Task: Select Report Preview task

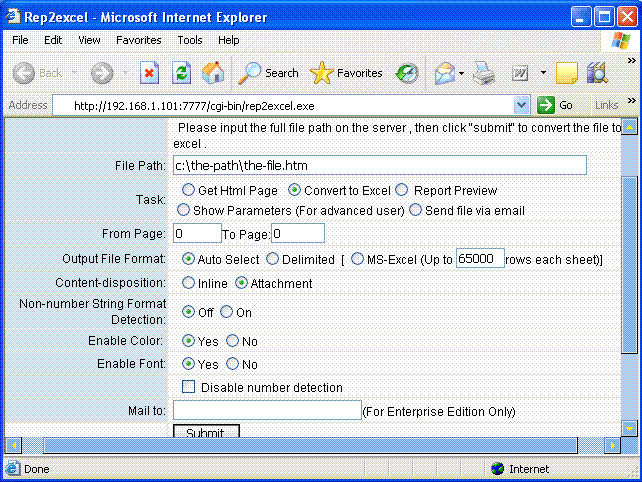Action: coord(402,190)
